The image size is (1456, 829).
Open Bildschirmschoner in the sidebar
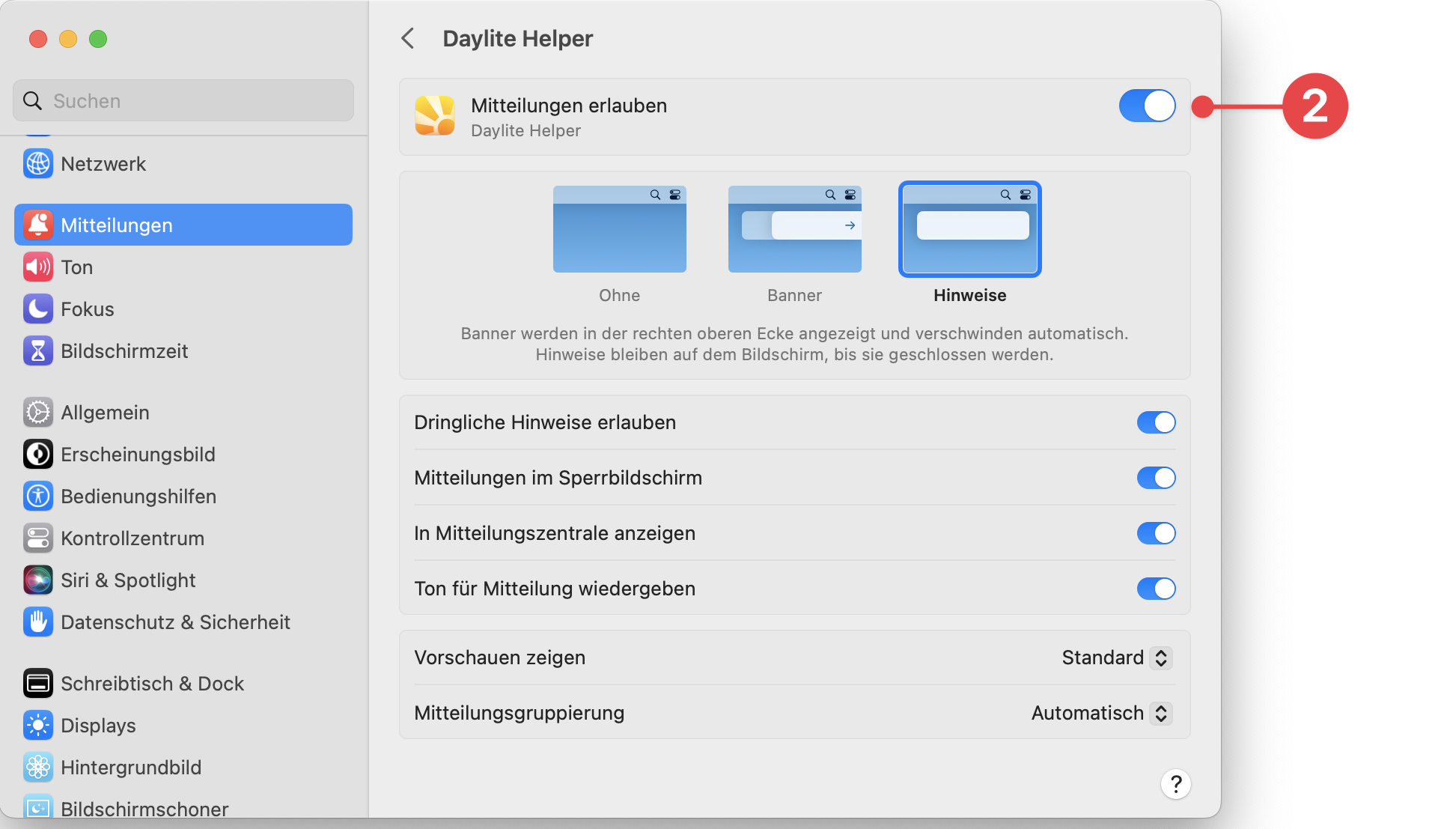click(x=183, y=807)
